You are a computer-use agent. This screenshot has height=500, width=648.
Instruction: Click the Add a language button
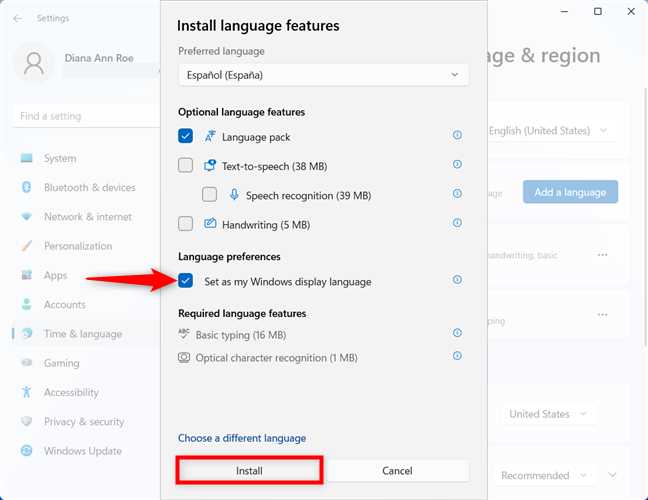[570, 192]
